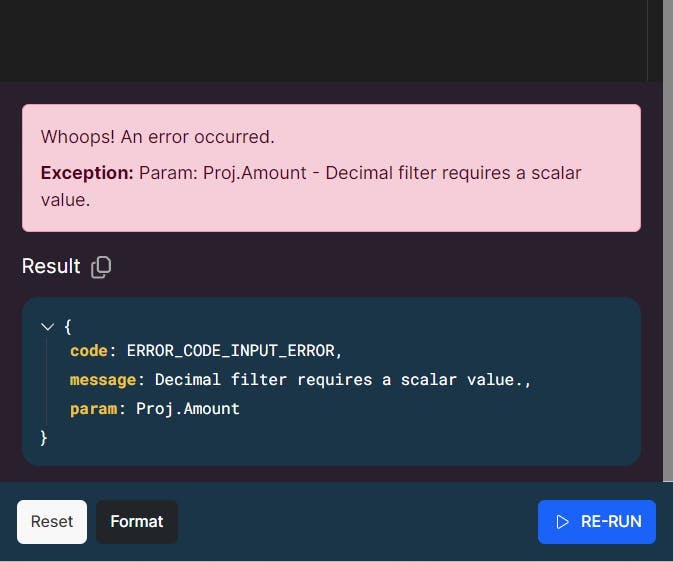
Task: Reset the query inputs
Action: 52,522
